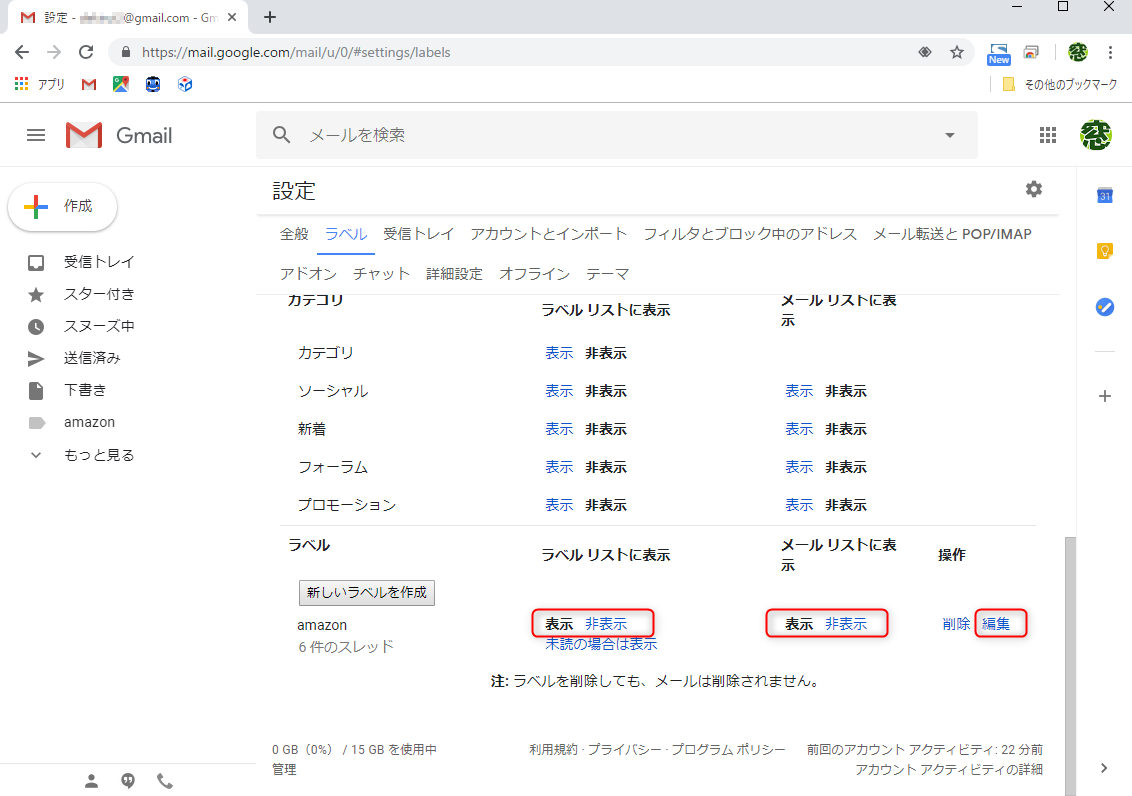1132x796 pixels.
Task: Click the search magnifier icon
Action: pos(281,134)
